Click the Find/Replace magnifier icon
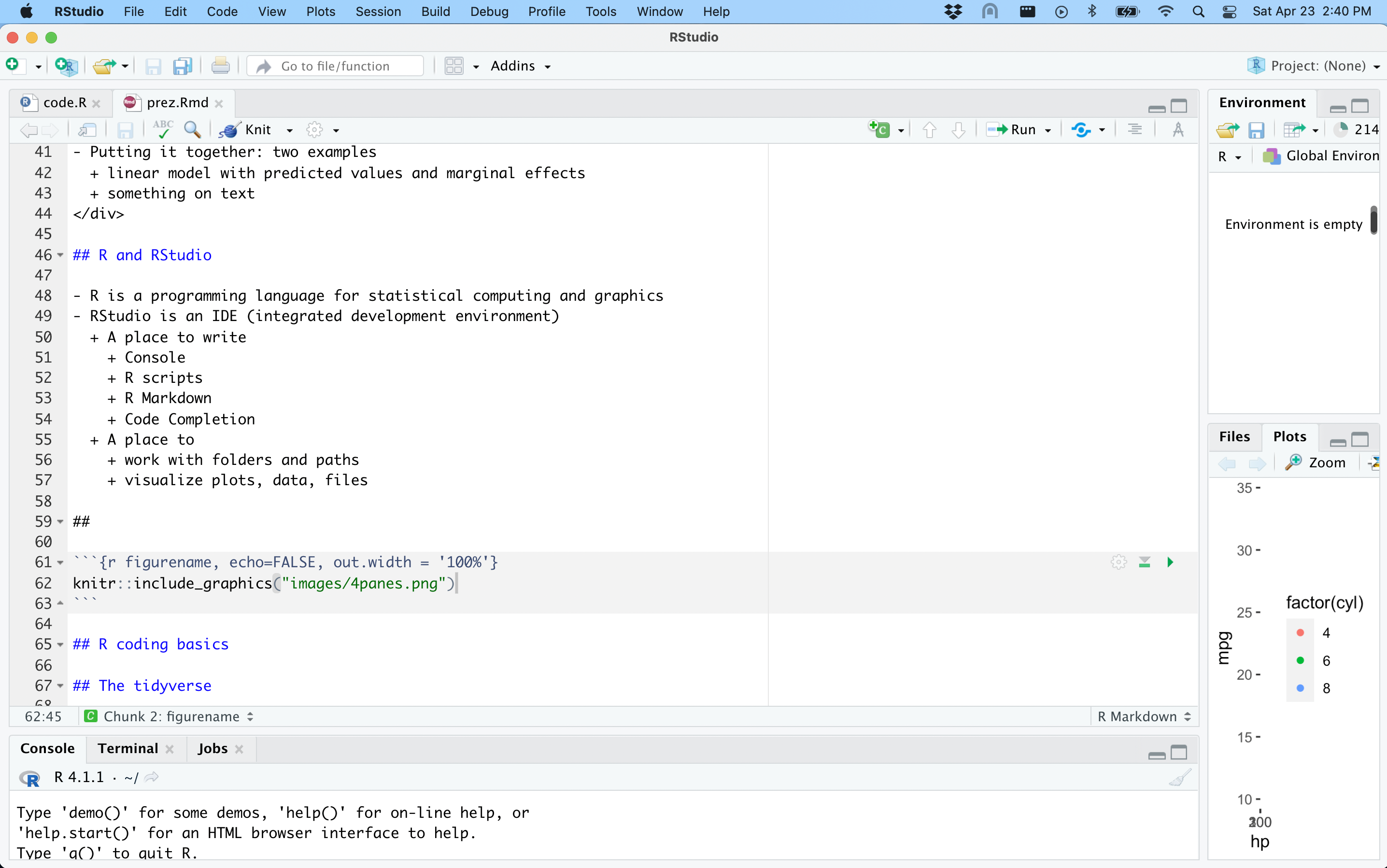Screen dimensions: 1387x868 (192, 130)
